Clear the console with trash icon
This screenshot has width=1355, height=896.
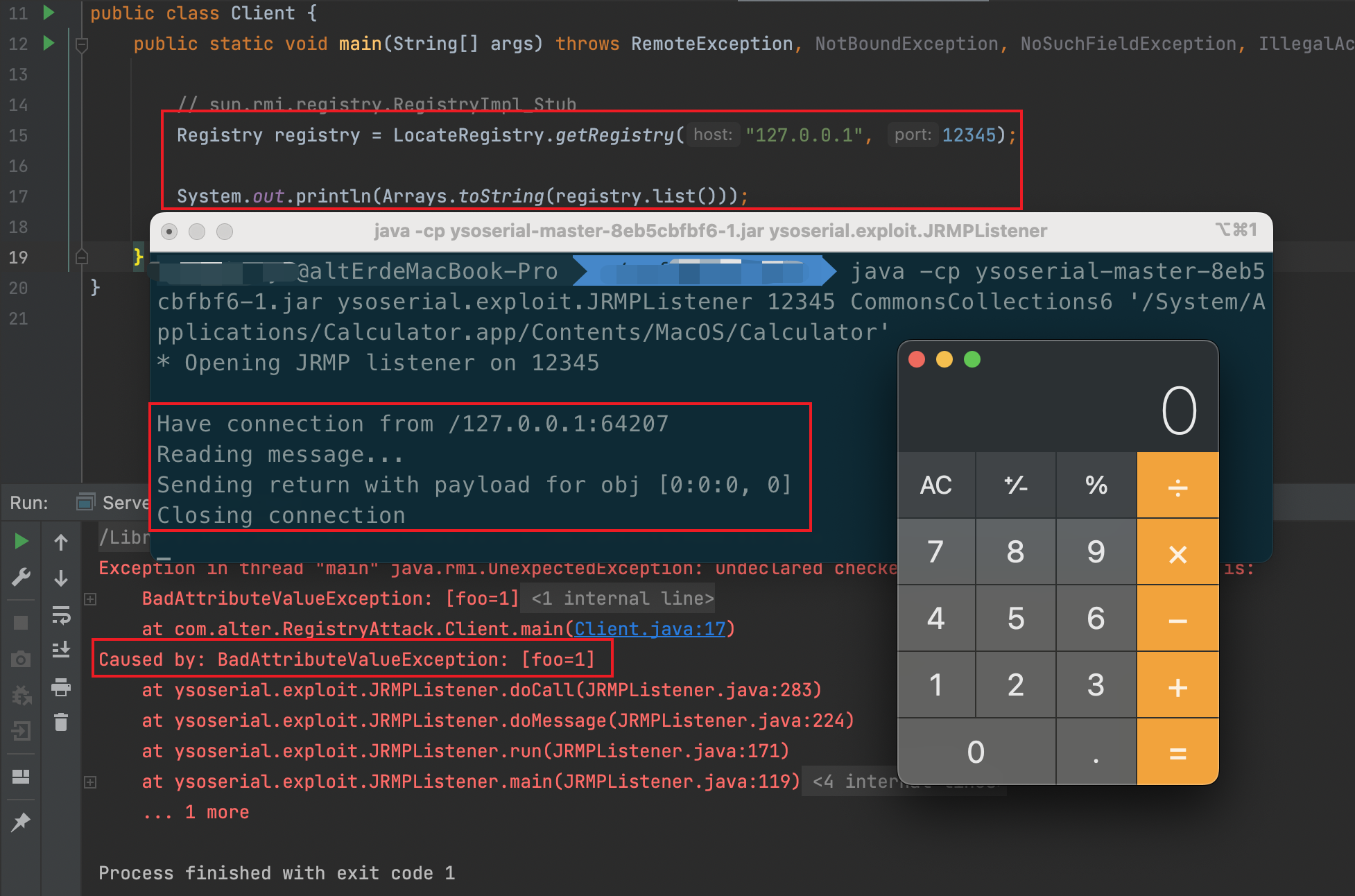click(x=61, y=723)
